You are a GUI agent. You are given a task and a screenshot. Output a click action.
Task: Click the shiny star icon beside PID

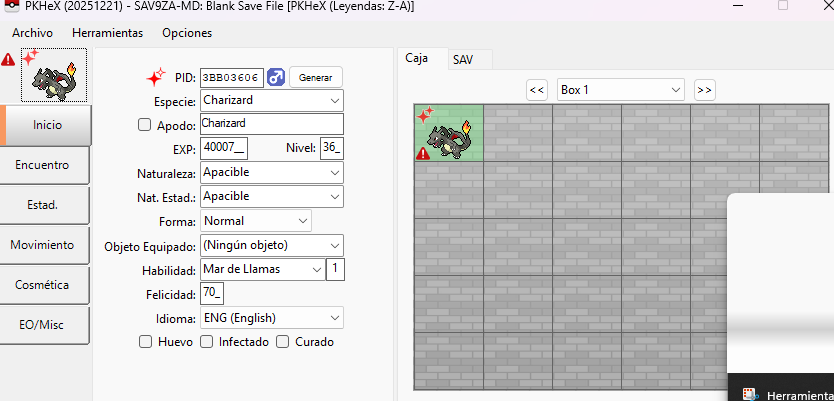155,77
